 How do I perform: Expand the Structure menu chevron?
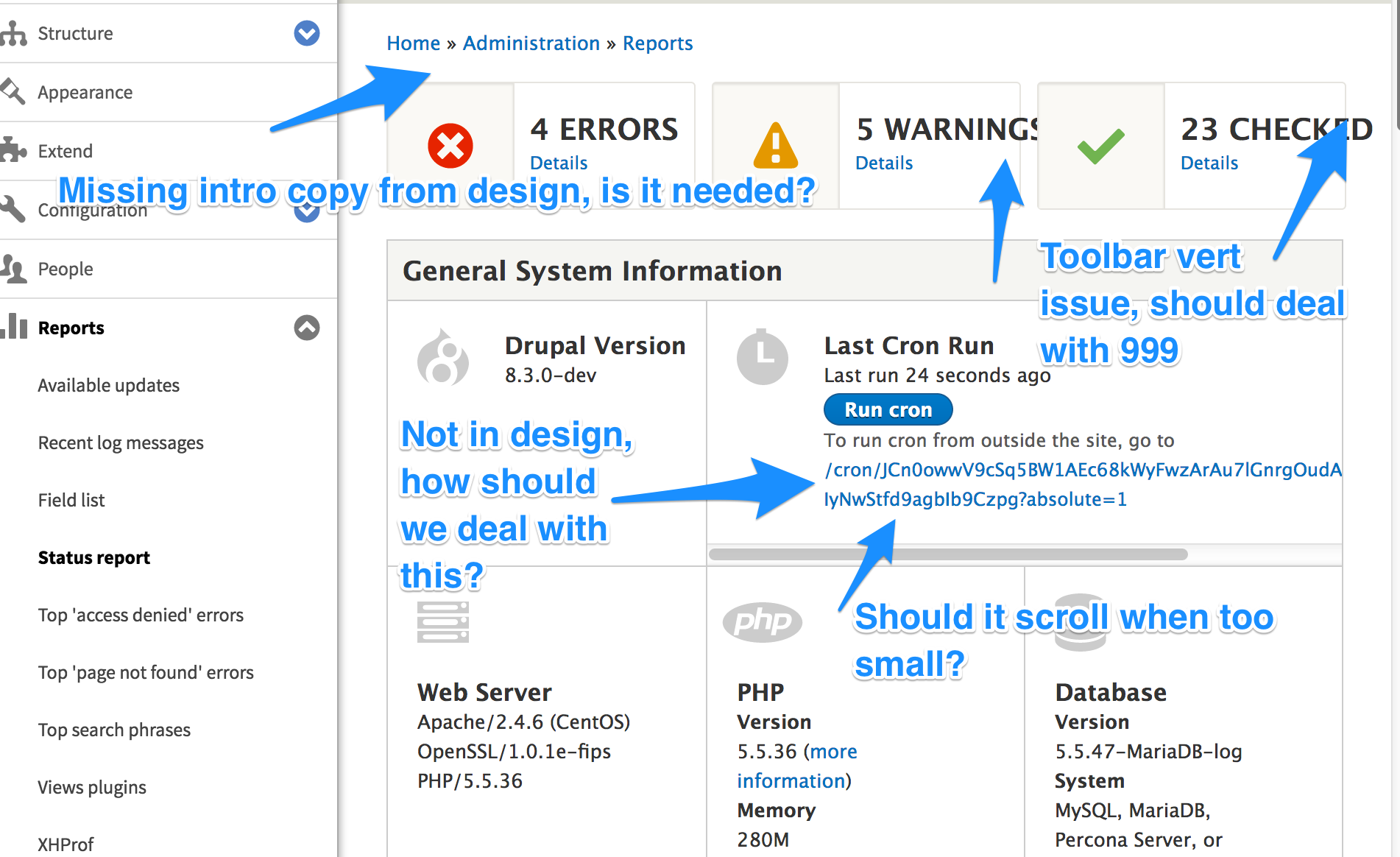click(307, 33)
